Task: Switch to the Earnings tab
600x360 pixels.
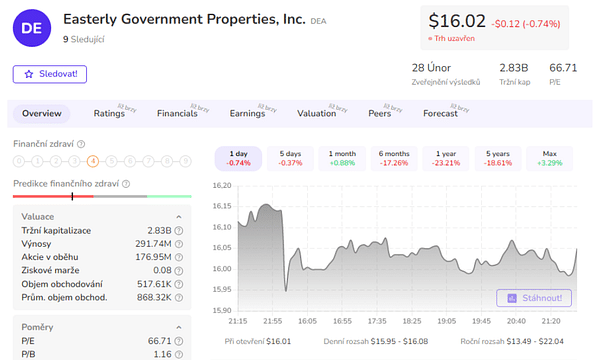Action: click(x=248, y=114)
